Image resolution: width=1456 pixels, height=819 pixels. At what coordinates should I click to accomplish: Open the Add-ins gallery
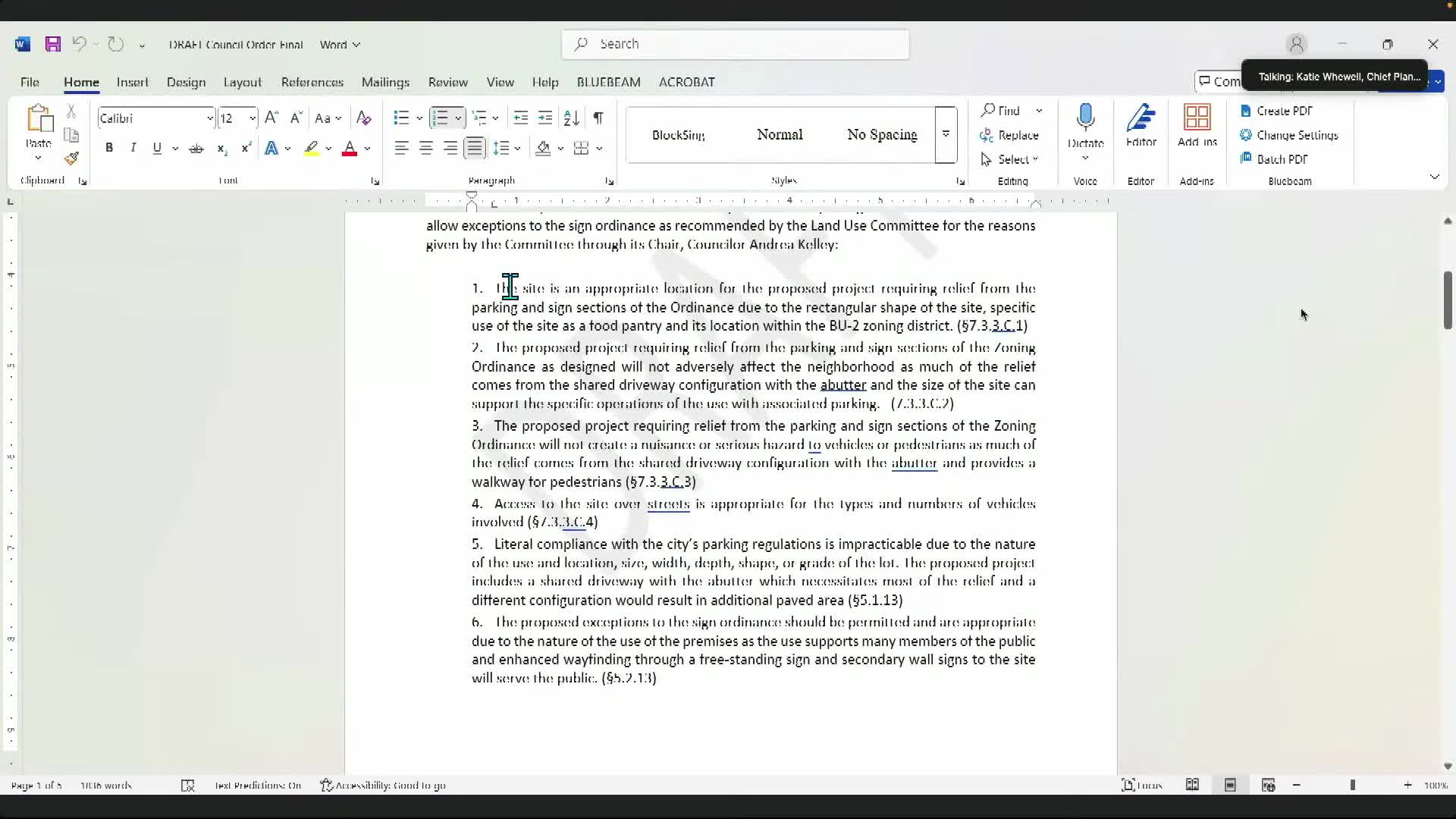point(1197,126)
